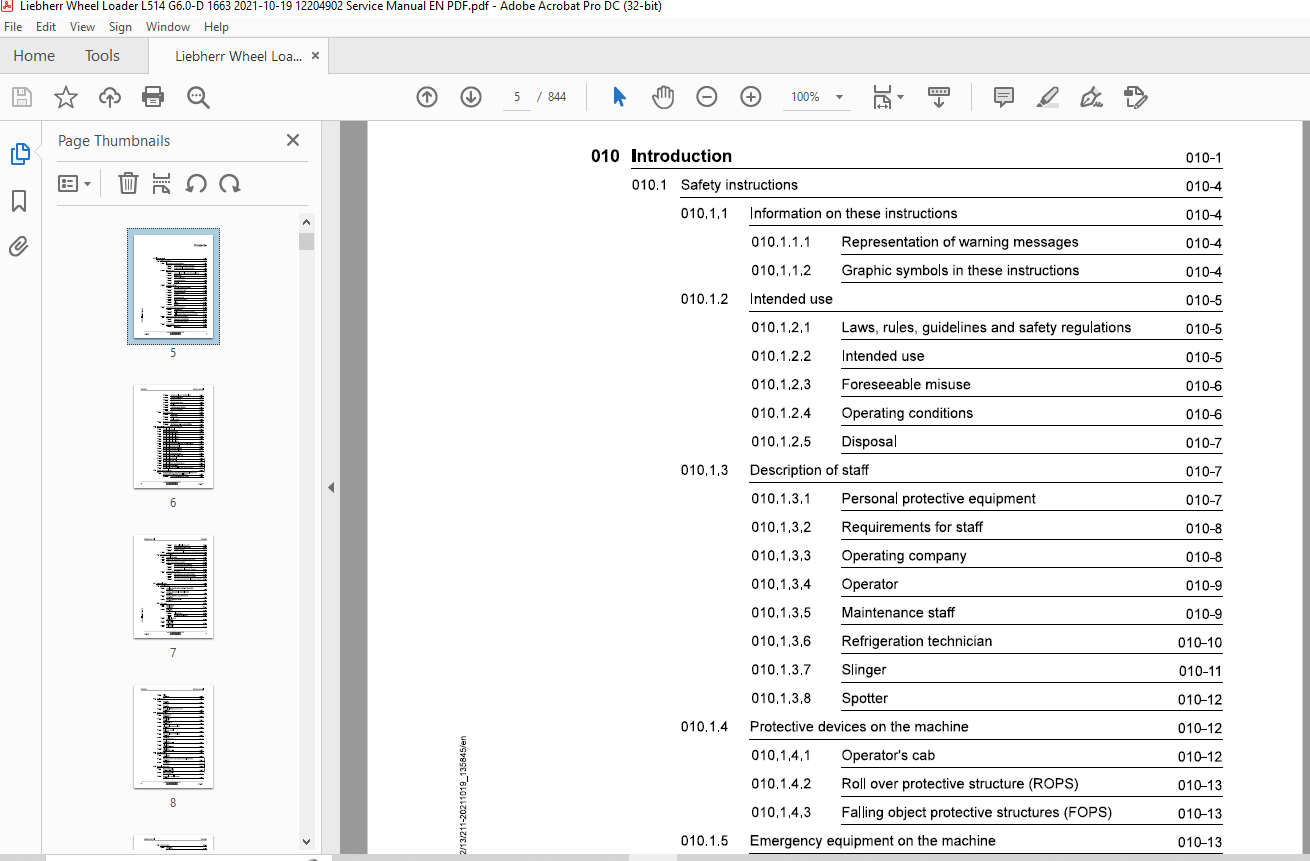Image resolution: width=1310 pixels, height=861 pixels.
Task: Close the Liebherr document tab
Action: tap(316, 56)
